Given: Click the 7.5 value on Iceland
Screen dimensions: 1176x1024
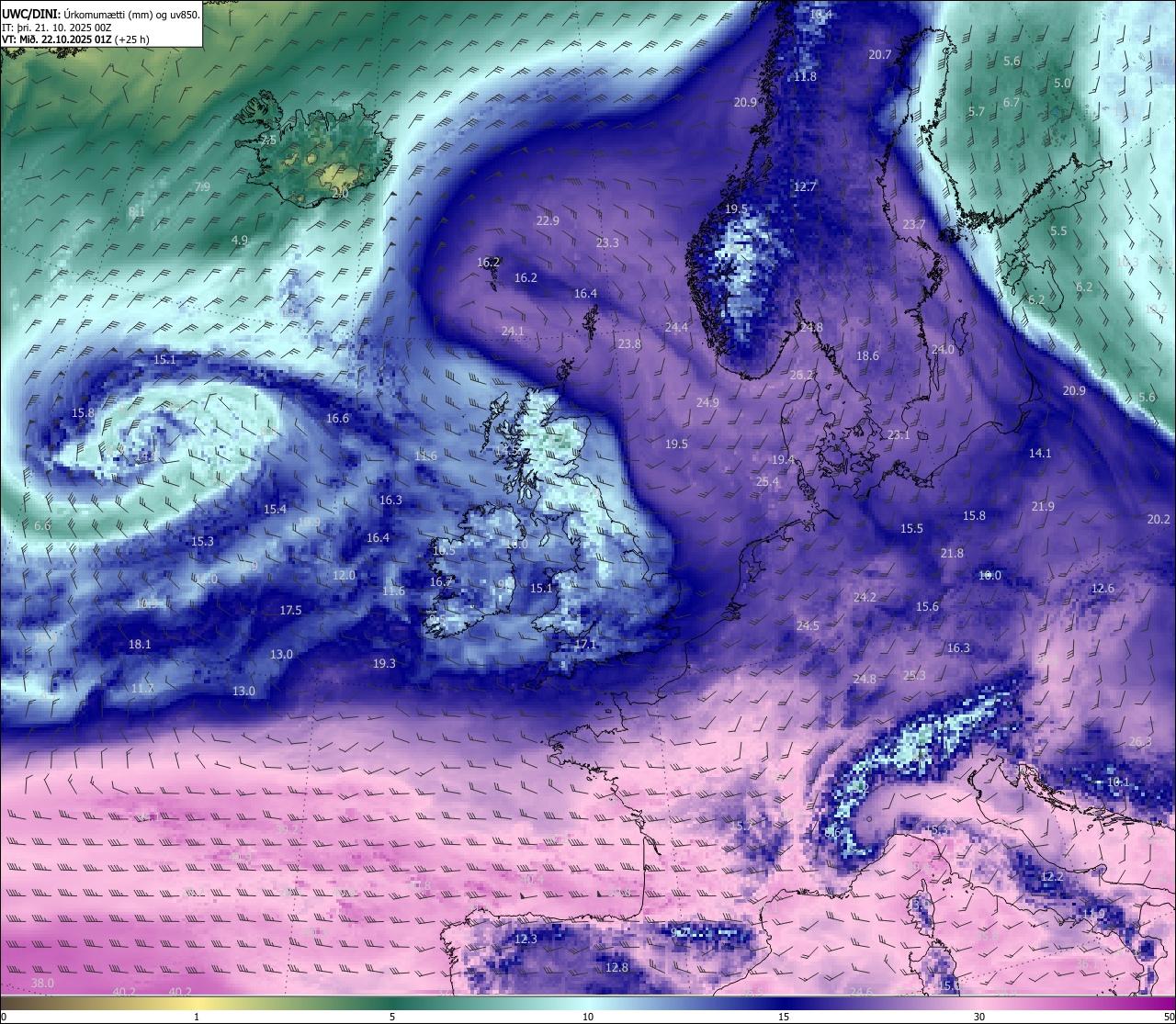Looking at the screenshot, I should 267,141.
